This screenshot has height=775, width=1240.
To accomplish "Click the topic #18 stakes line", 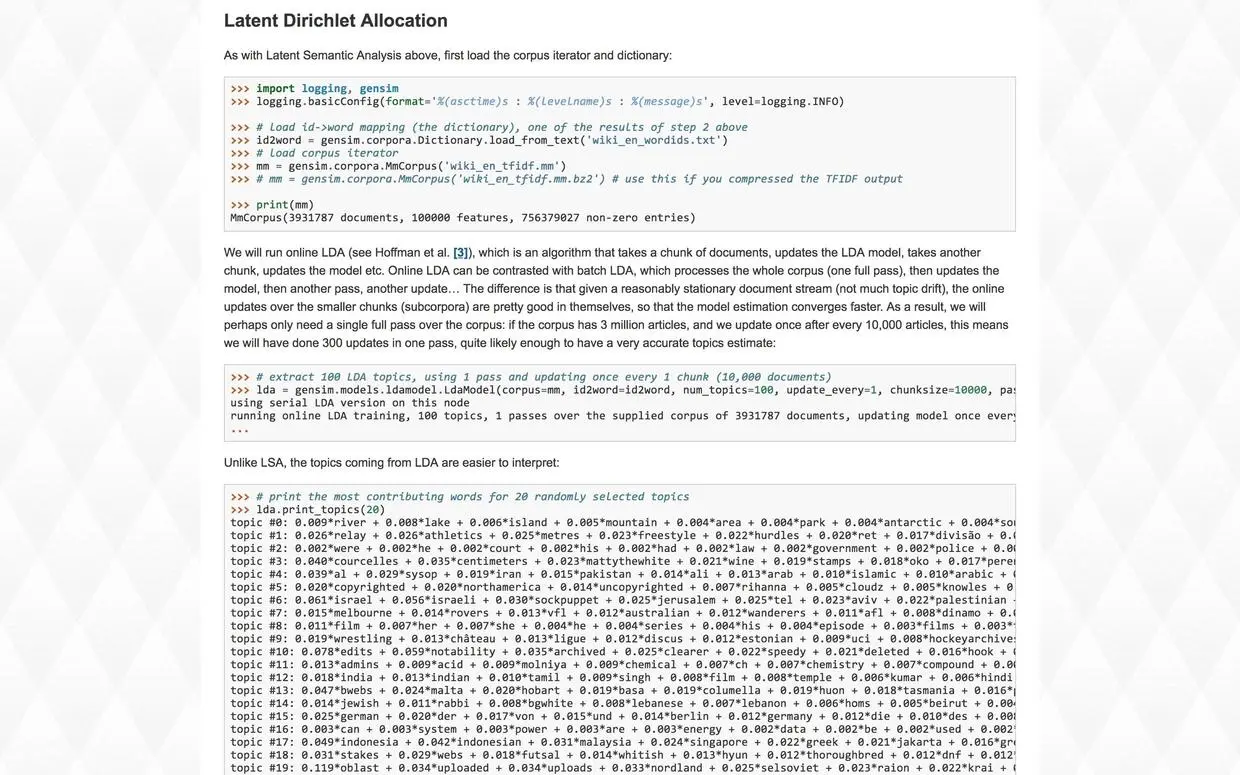I will [623, 757].
